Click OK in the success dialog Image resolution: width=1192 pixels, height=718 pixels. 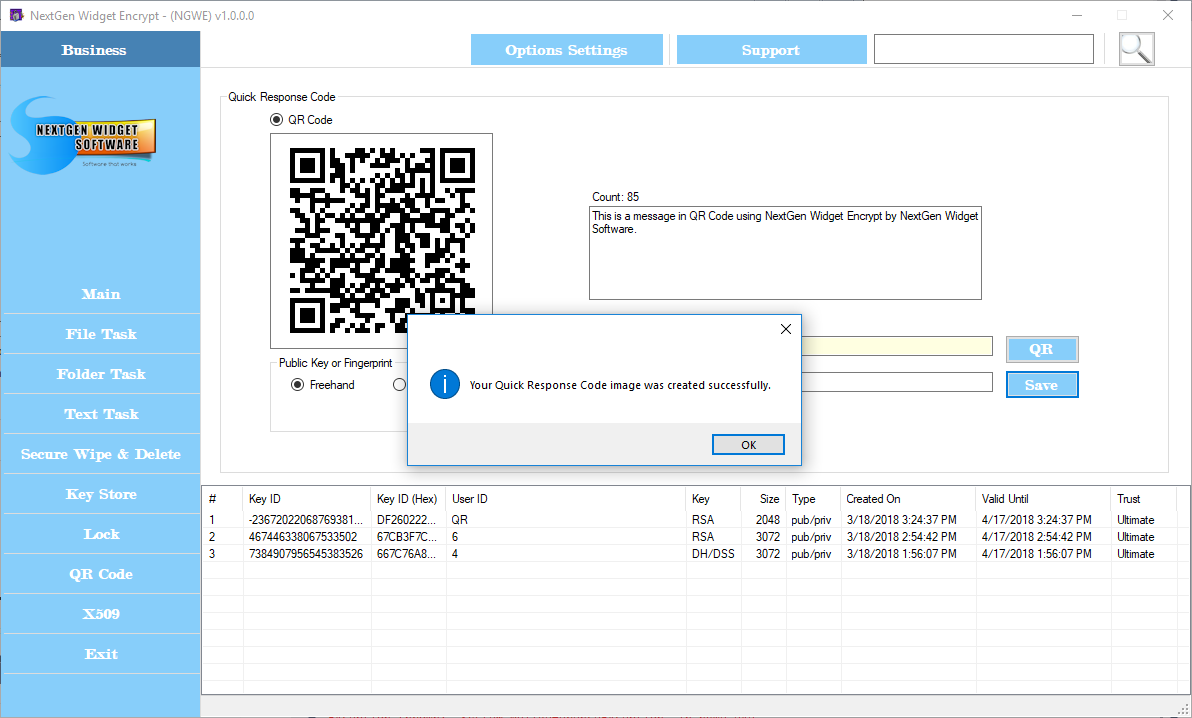tap(748, 444)
